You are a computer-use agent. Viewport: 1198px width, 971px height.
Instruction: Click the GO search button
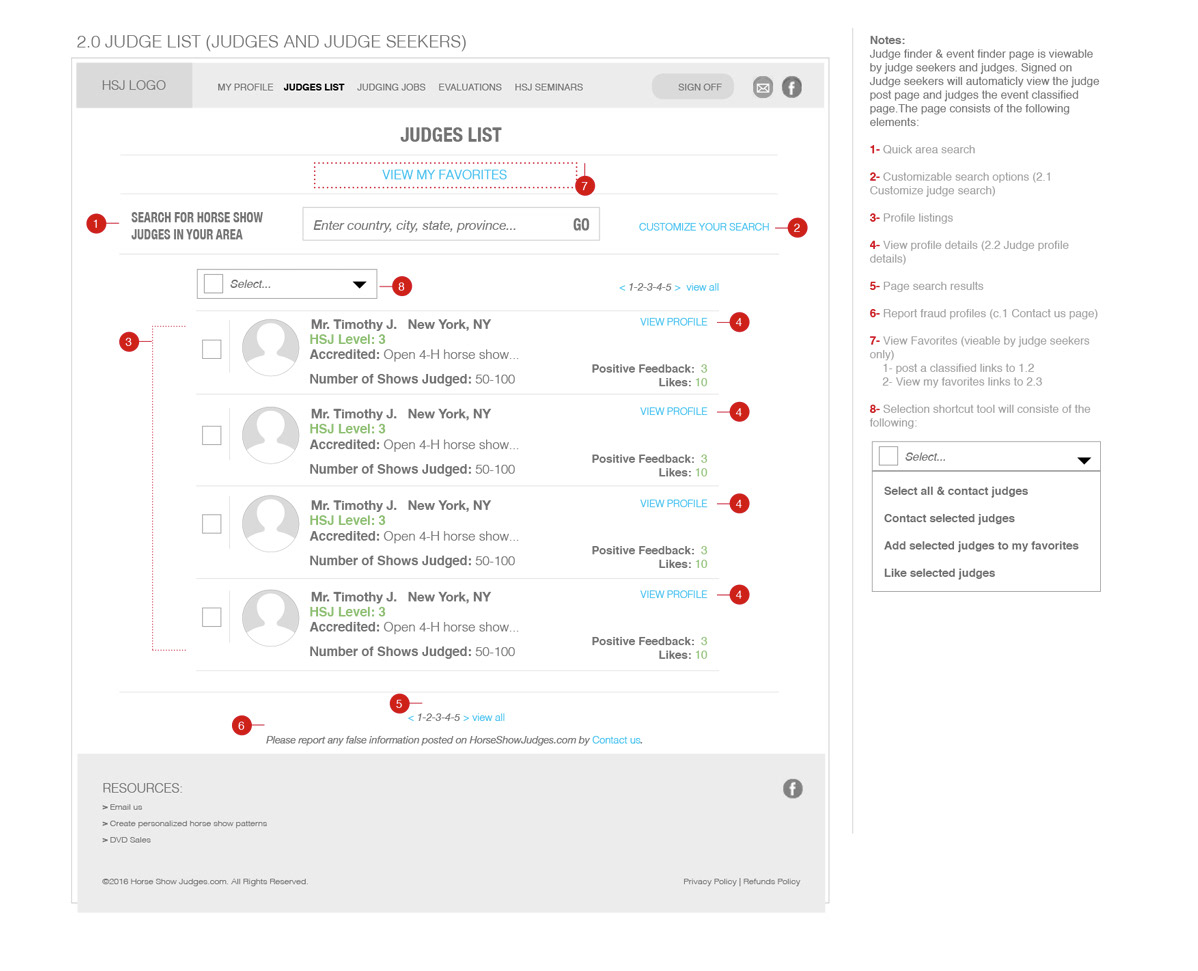(581, 225)
